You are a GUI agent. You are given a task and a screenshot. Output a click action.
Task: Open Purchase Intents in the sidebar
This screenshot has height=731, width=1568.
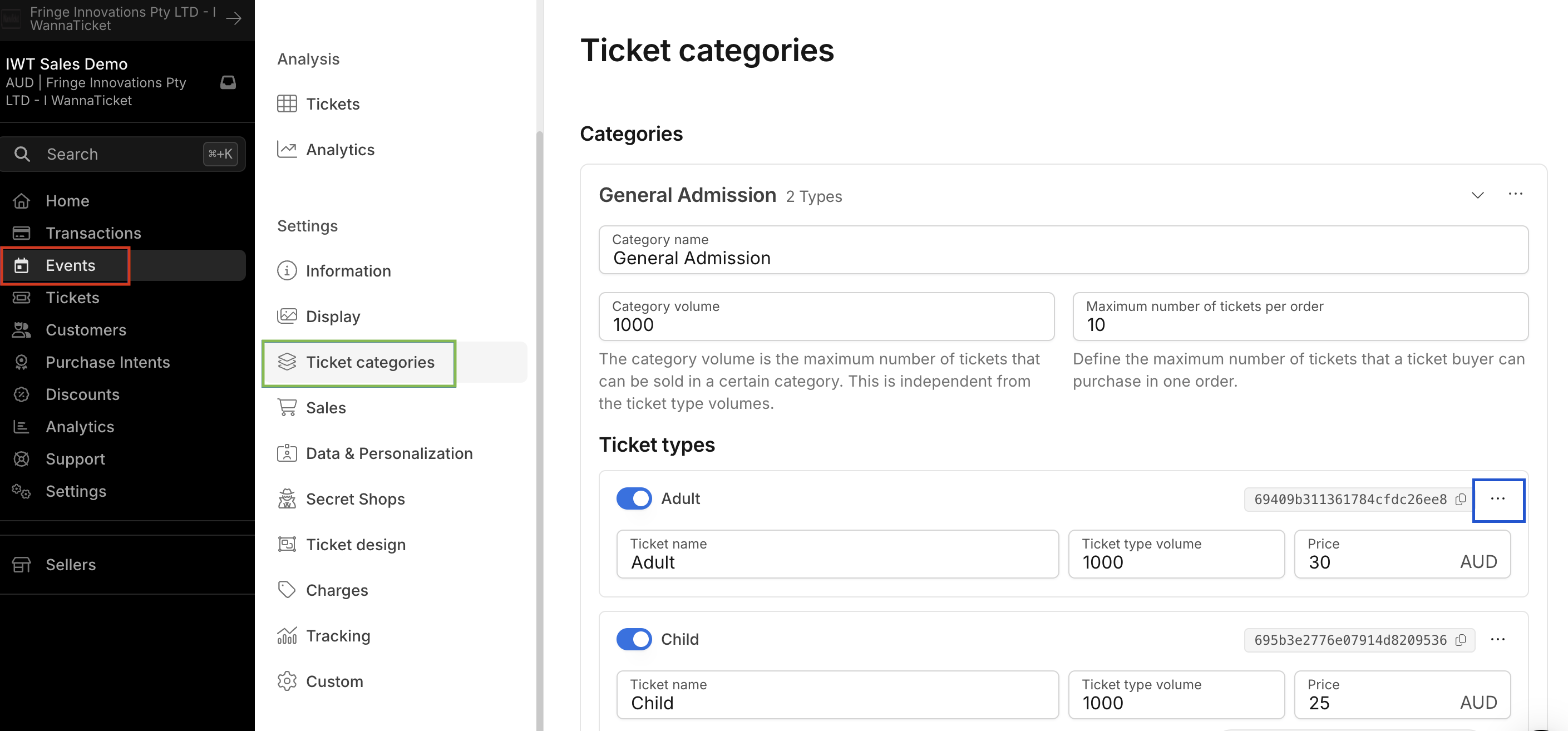pos(108,362)
